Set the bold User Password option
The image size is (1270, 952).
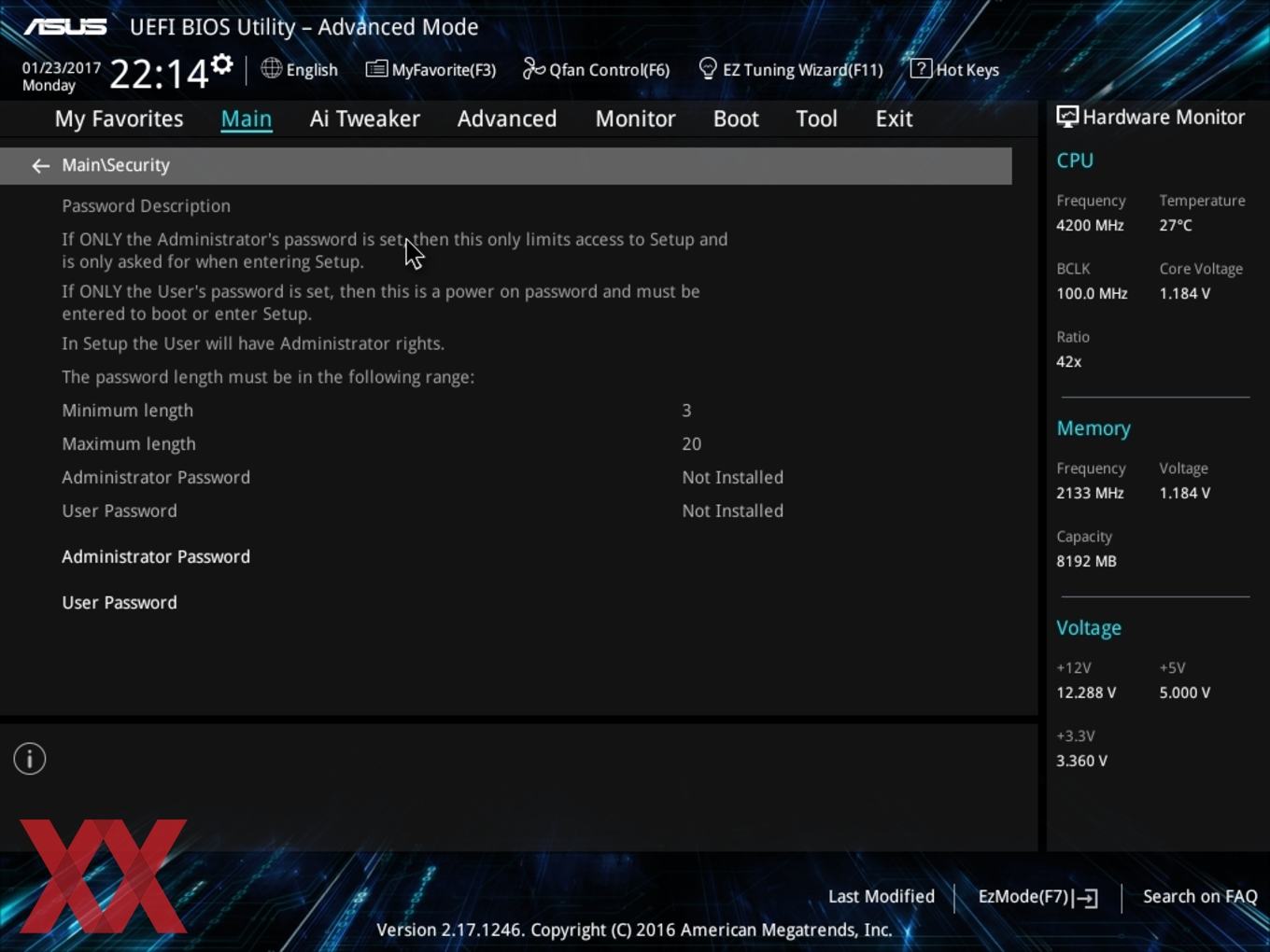click(120, 603)
